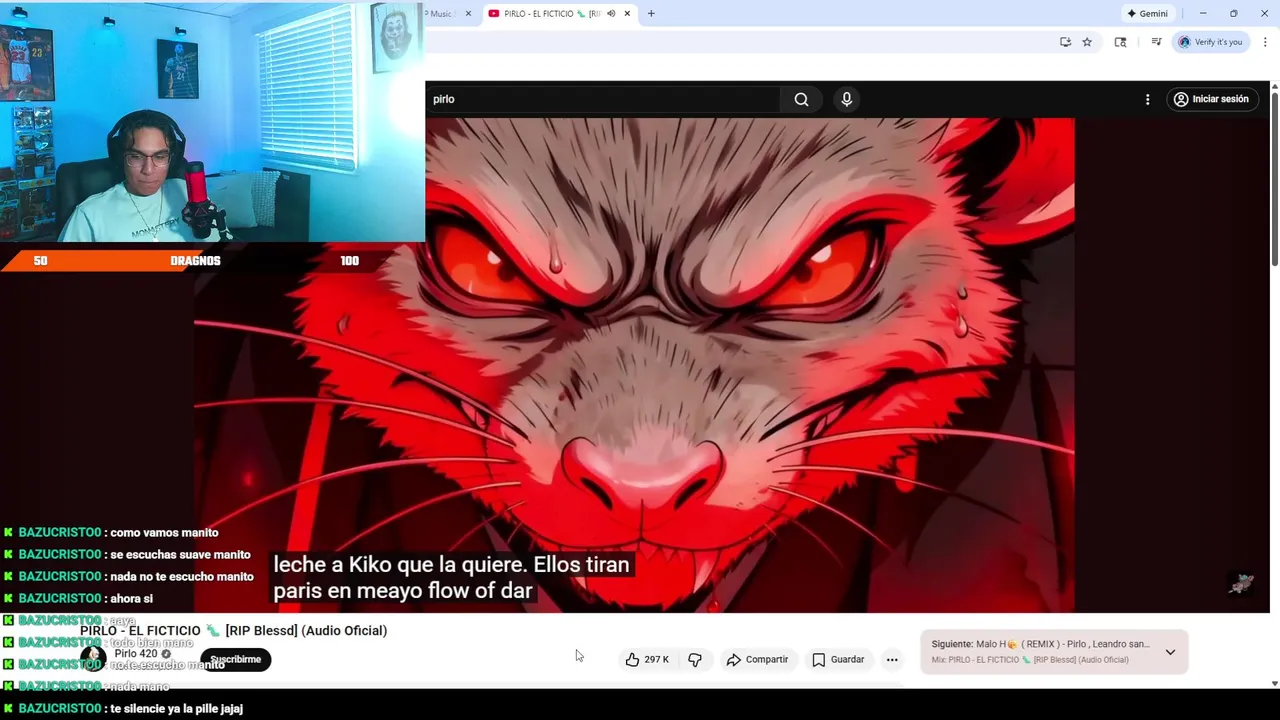Click chat message 'se escuchas suave manito'
The image size is (1280, 720).
coord(180,555)
